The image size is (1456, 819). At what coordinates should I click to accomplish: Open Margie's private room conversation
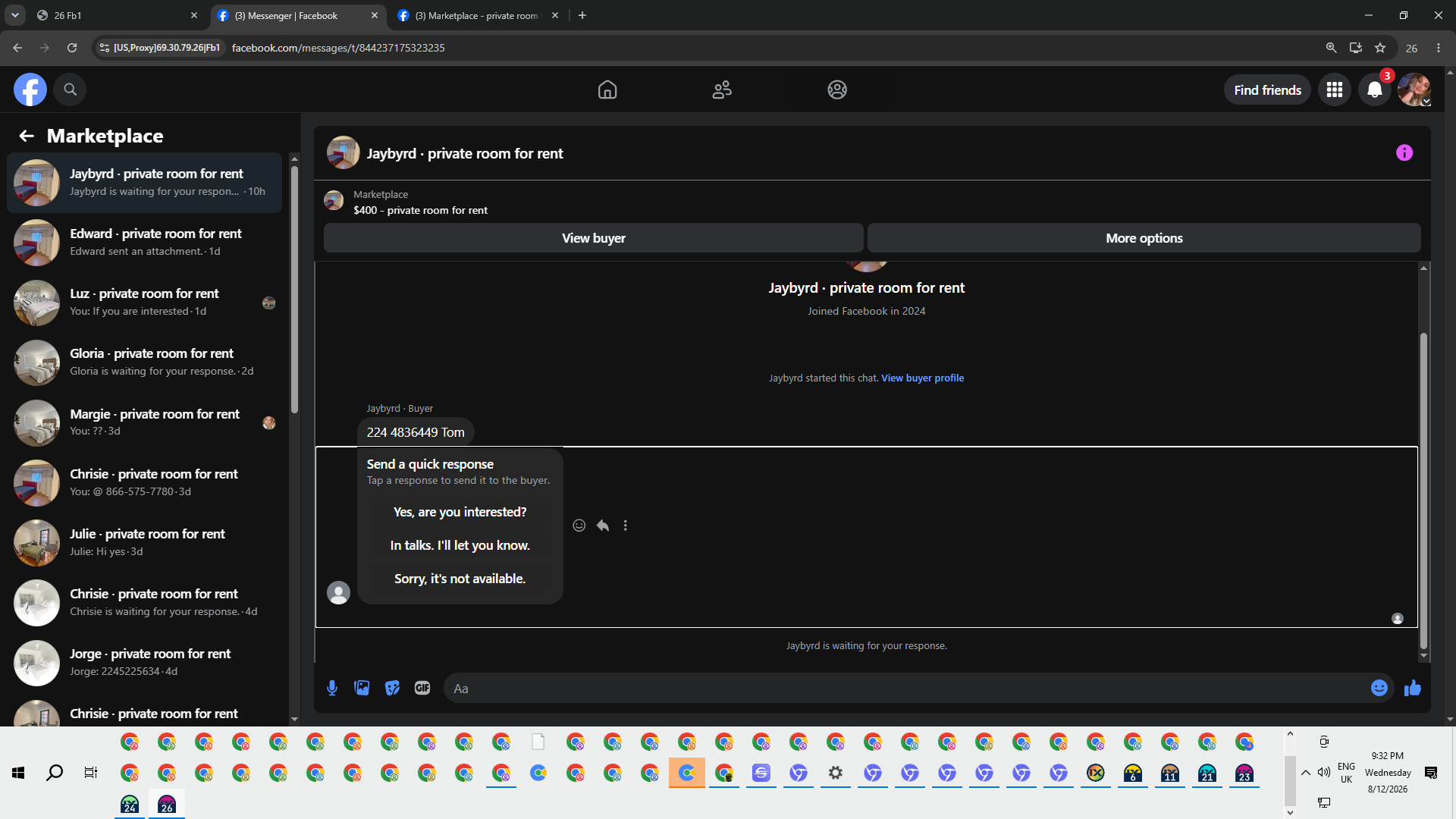144,422
